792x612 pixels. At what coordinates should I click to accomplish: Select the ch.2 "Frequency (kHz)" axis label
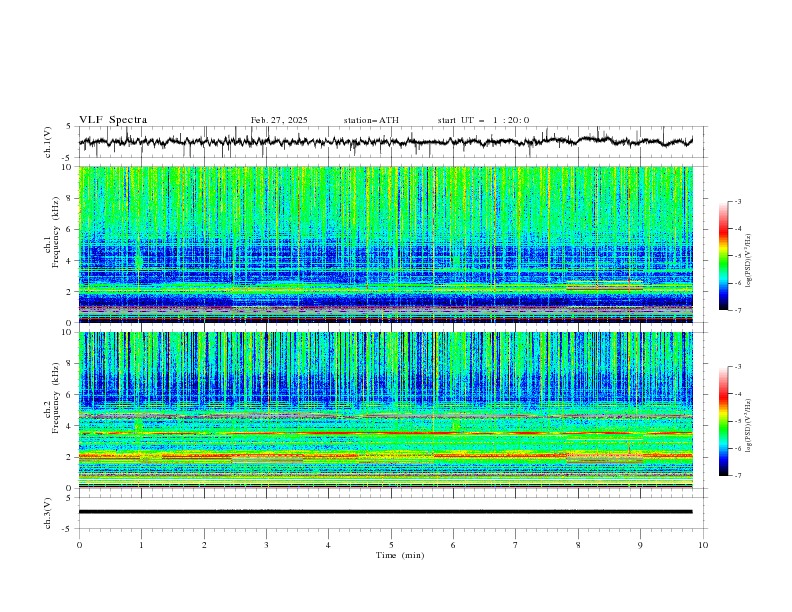tap(56, 398)
